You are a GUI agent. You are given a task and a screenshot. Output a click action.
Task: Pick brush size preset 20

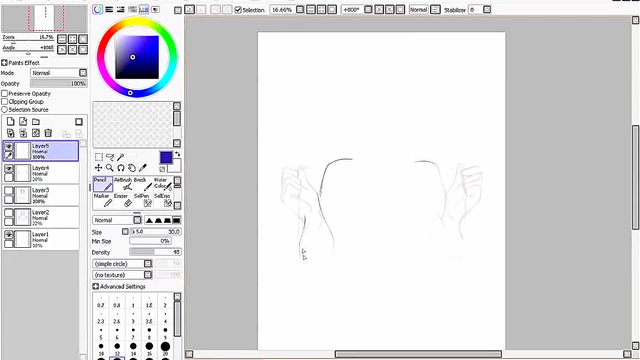(165, 349)
